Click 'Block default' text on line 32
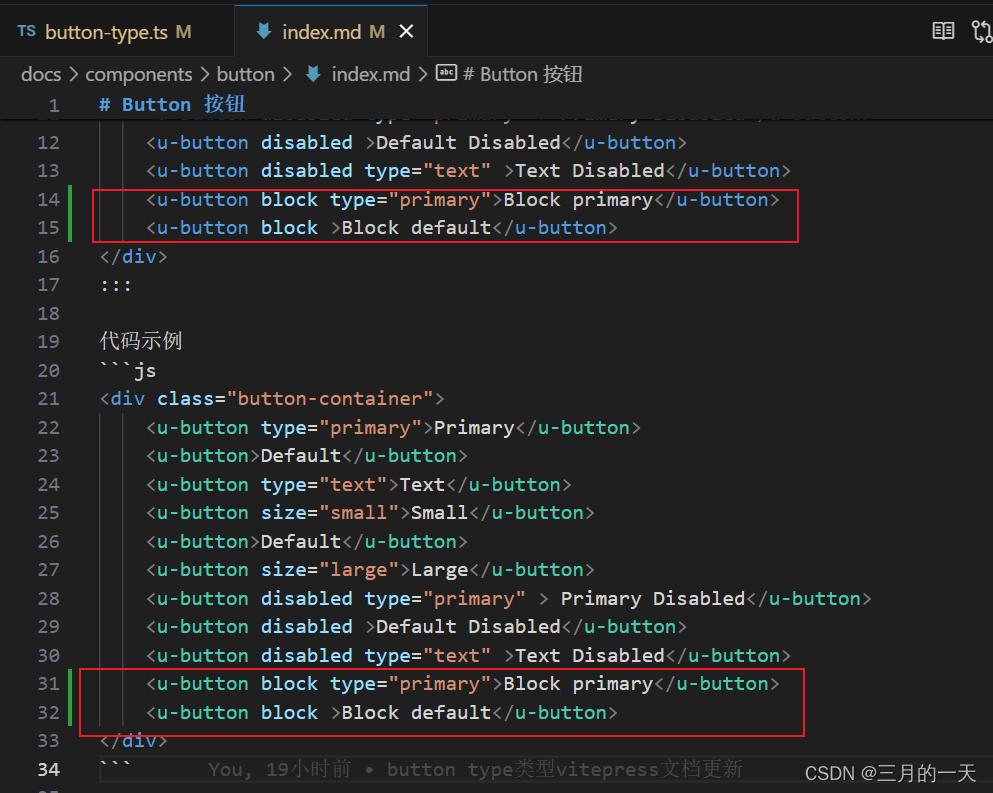 pos(416,713)
